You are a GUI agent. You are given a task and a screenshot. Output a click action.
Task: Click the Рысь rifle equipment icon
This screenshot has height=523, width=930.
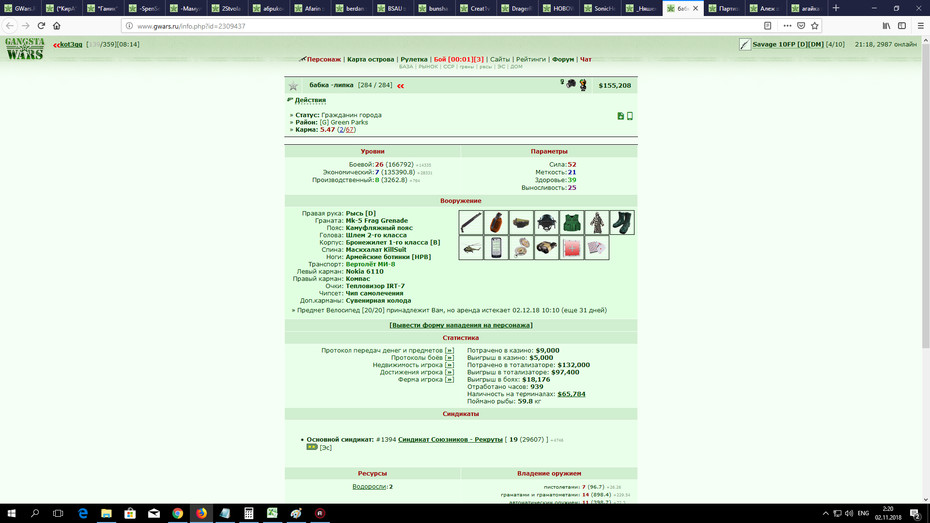click(471, 222)
